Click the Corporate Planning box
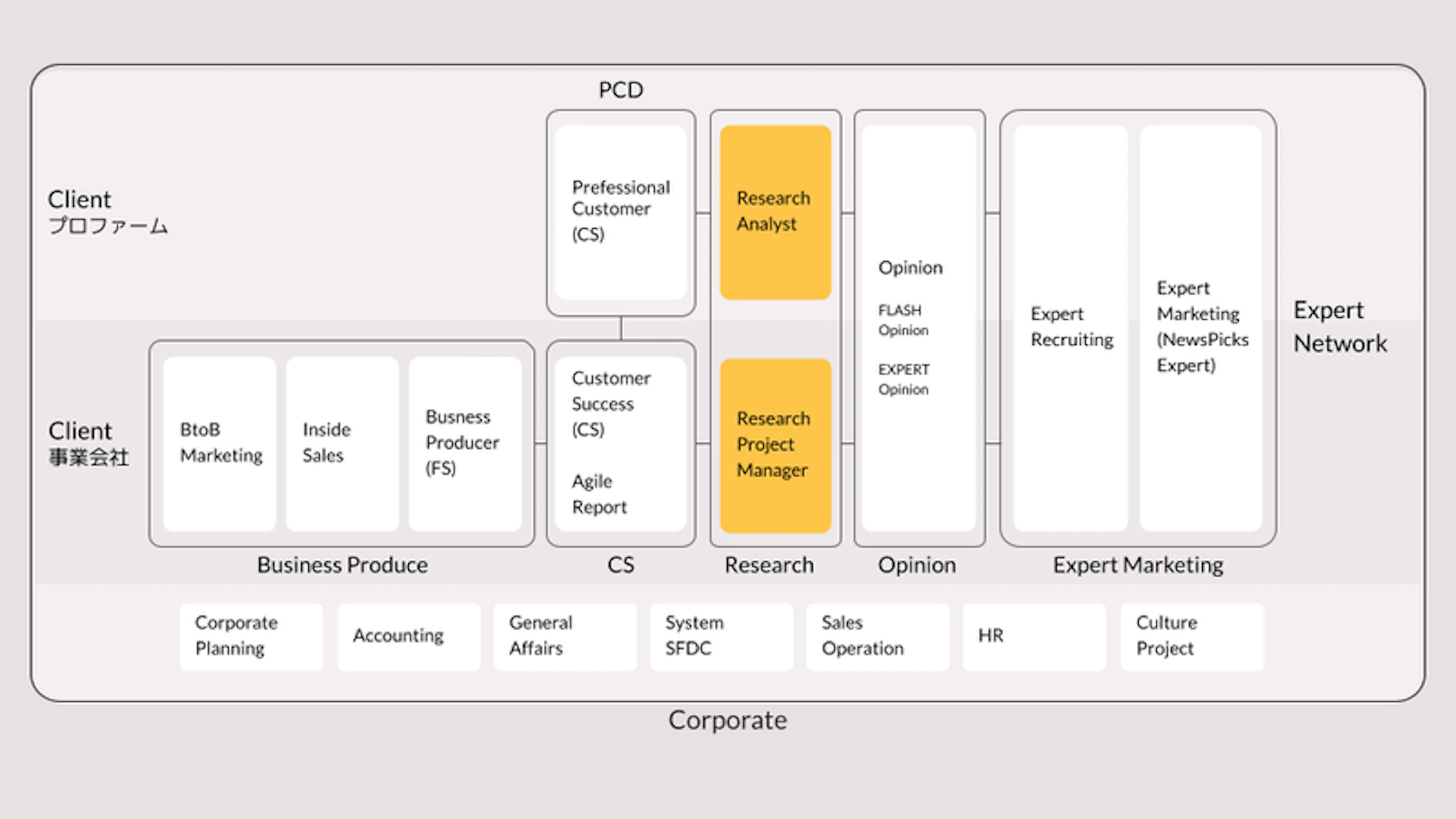1456x819 pixels. click(251, 637)
